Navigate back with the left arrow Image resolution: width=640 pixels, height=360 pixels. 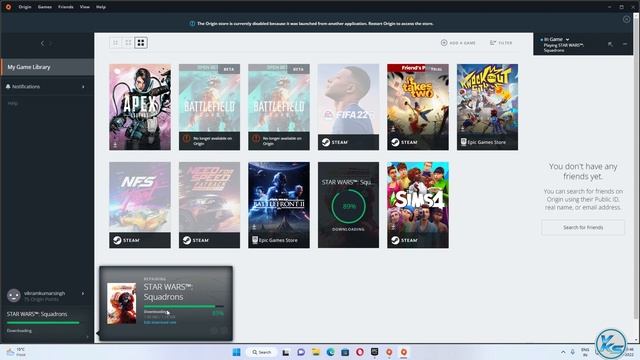pos(42,43)
